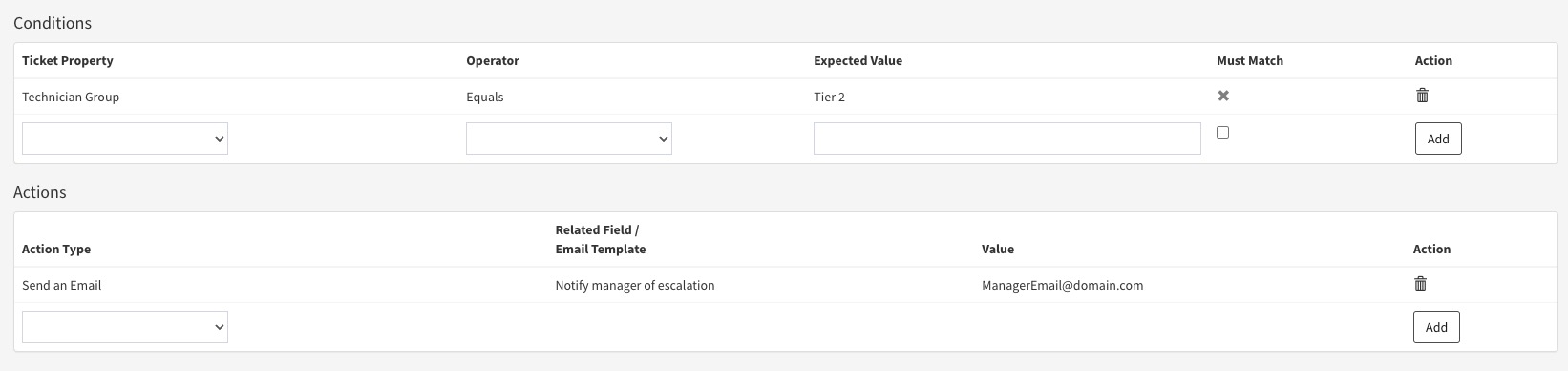Click the Ticket Property column header
This screenshot has width=1568, height=371.
68,60
